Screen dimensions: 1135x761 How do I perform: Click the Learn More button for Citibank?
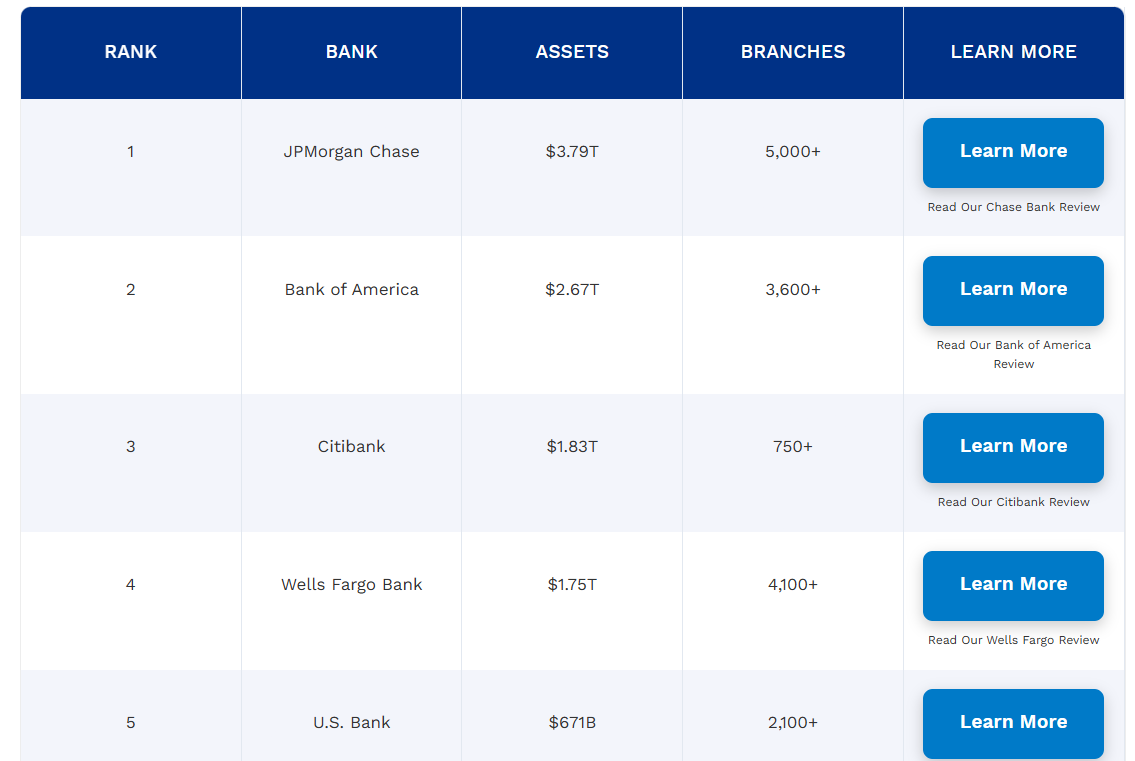tap(1013, 447)
